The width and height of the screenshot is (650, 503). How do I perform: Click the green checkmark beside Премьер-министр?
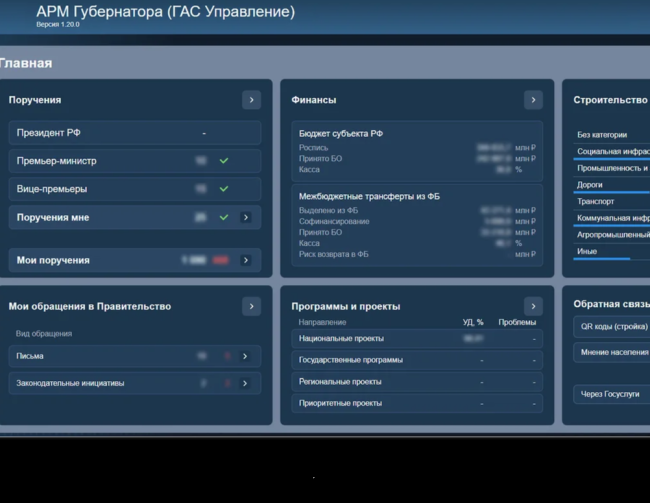(224, 161)
